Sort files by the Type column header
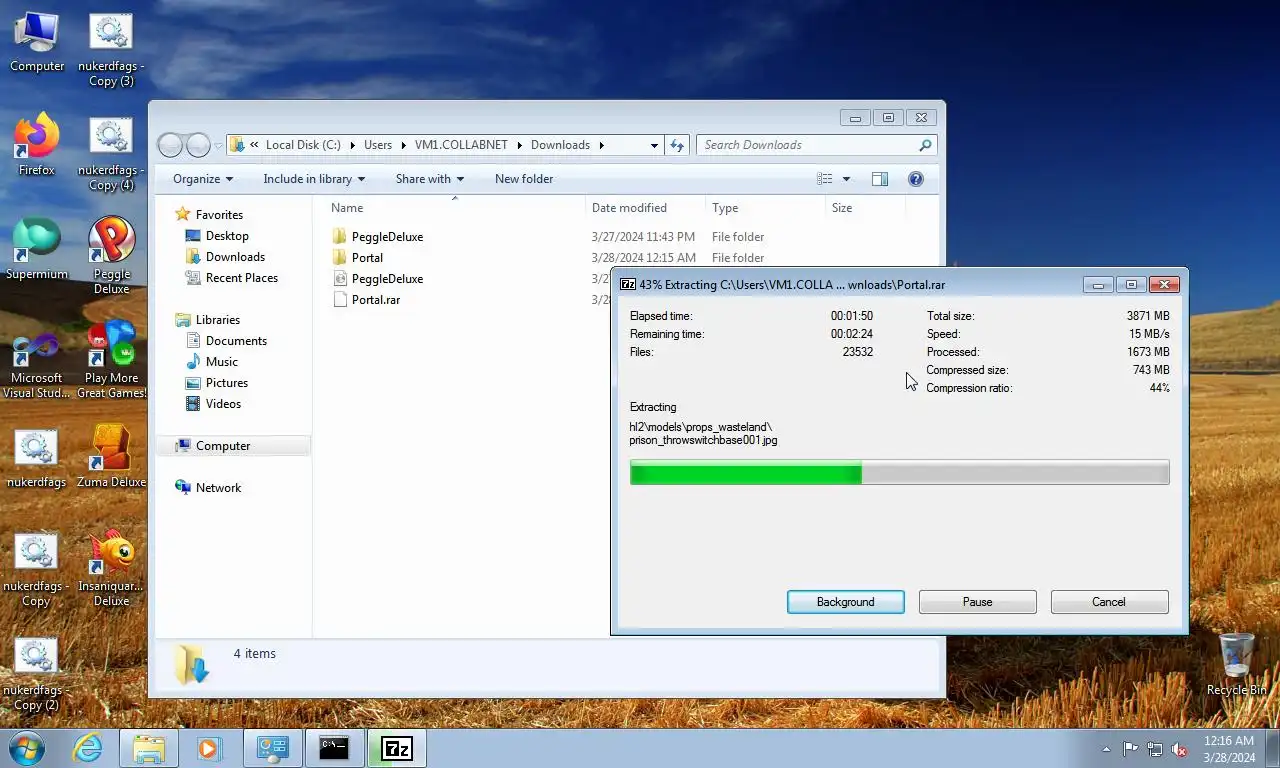This screenshot has height=768, width=1280. tap(765, 208)
